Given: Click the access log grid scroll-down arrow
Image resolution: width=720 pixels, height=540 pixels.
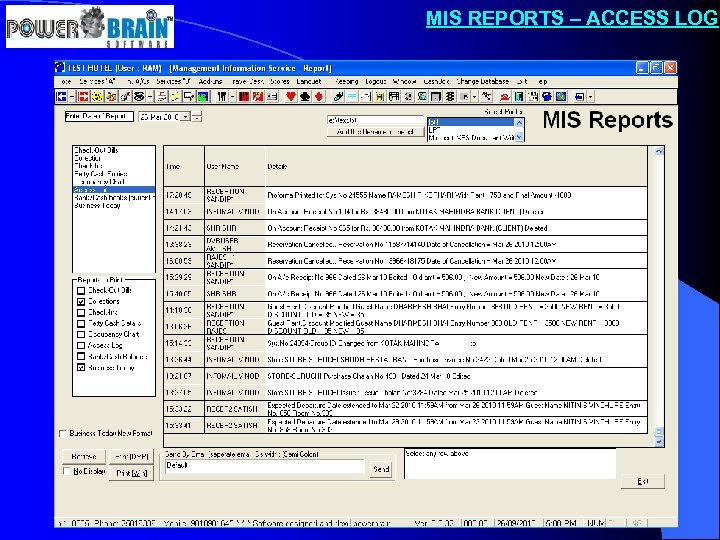Looking at the screenshot, I should point(659,442).
